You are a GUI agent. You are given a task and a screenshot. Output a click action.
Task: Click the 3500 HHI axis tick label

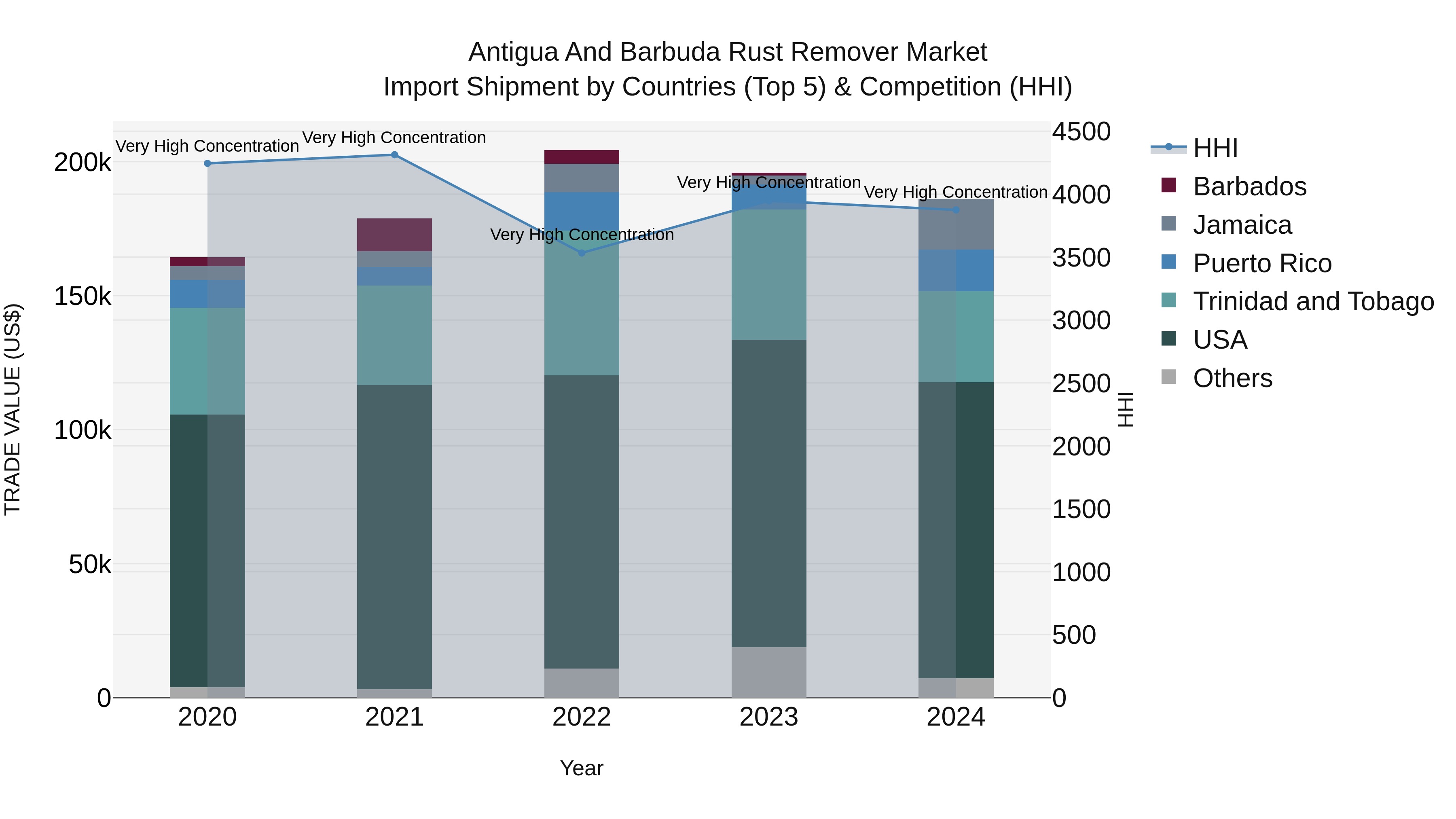[x=1081, y=258]
